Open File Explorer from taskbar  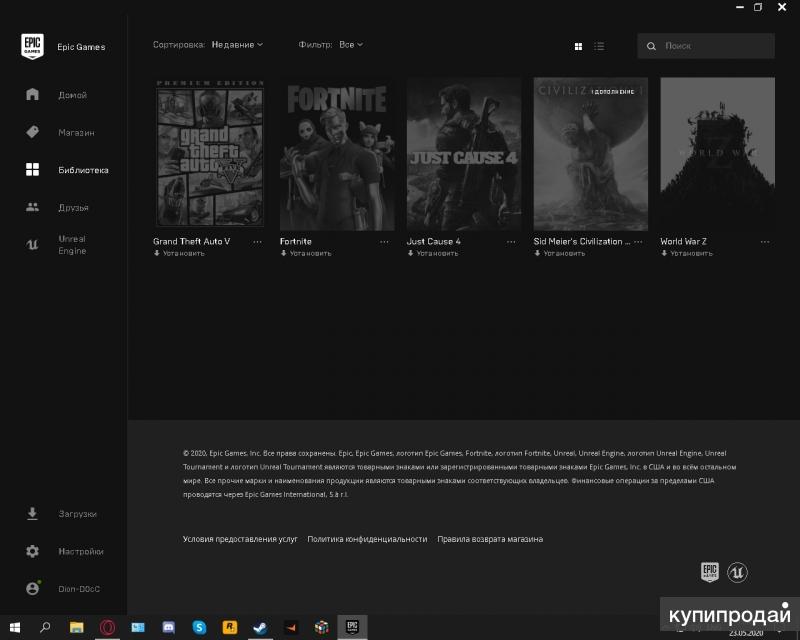click(77, 627)
